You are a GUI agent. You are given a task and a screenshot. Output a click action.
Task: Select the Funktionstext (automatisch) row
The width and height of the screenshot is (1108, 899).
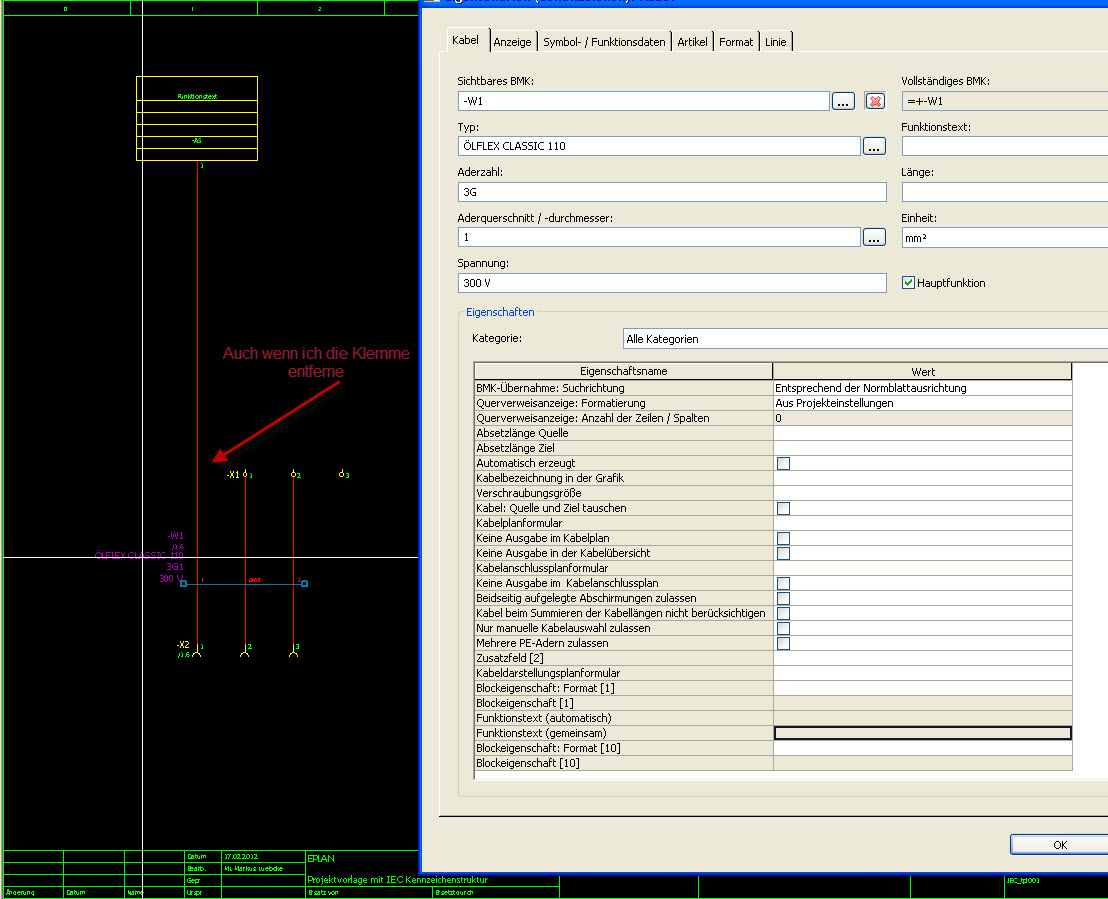click(x=773, y=719)
